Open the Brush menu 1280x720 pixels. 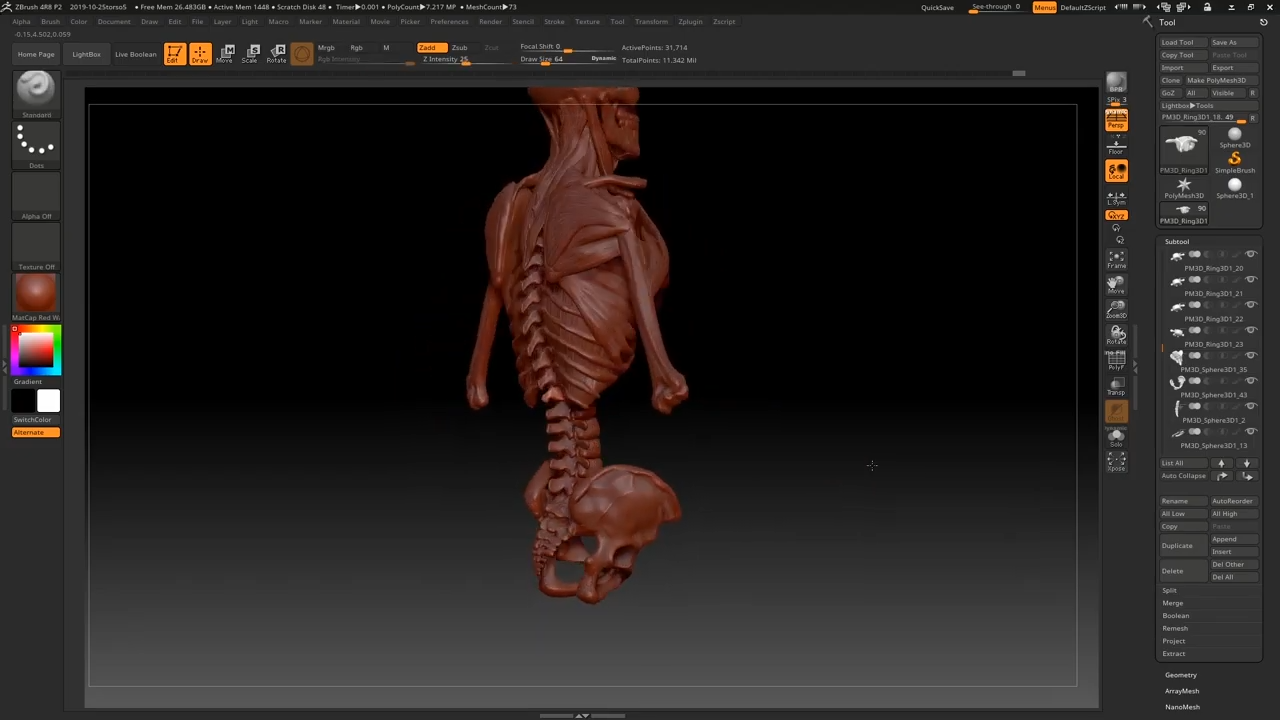pyautogui.click(x=50, y=21)
